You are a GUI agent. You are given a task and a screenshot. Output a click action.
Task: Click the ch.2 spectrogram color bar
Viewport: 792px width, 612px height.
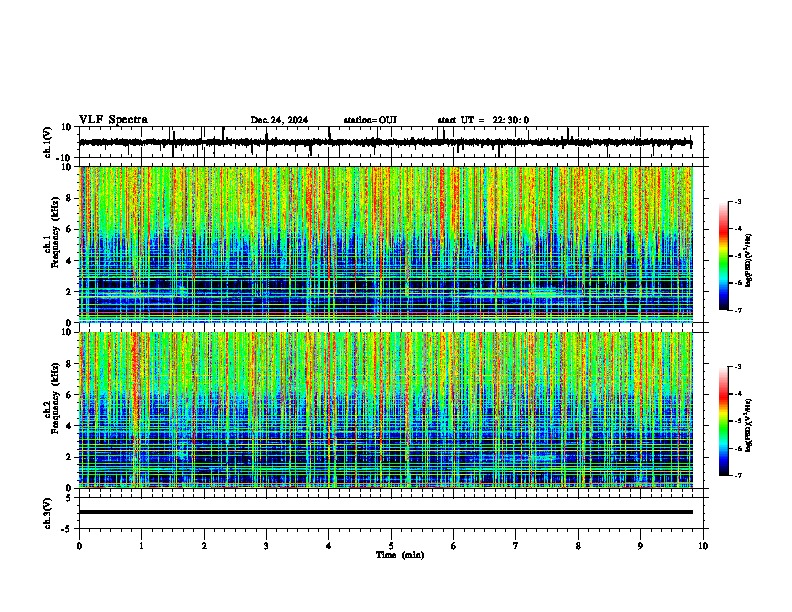click(724, 421)
